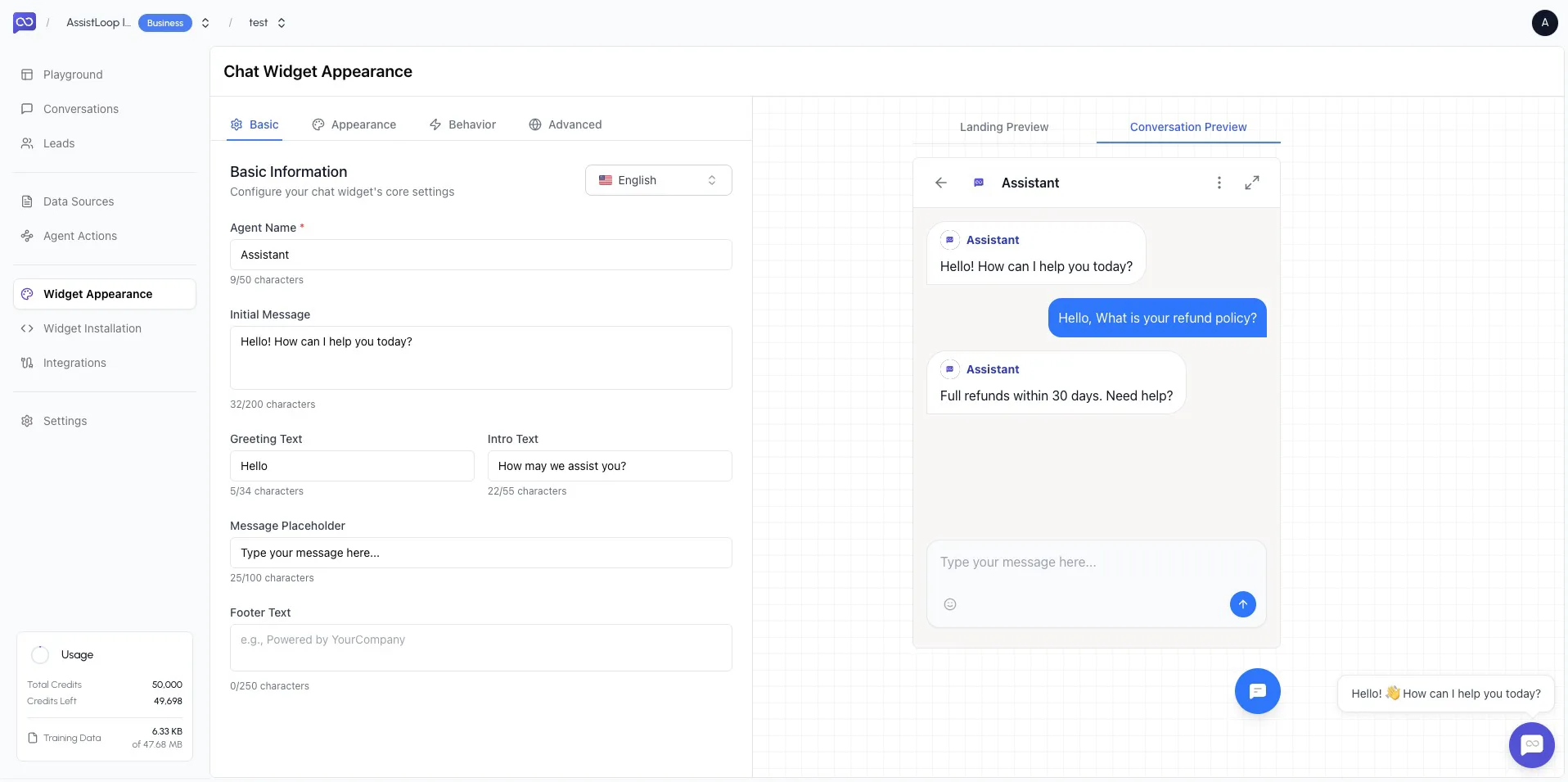Click the Widget Installation code icon
This screenshot has width=1568, height=782.
click(27, 328)
